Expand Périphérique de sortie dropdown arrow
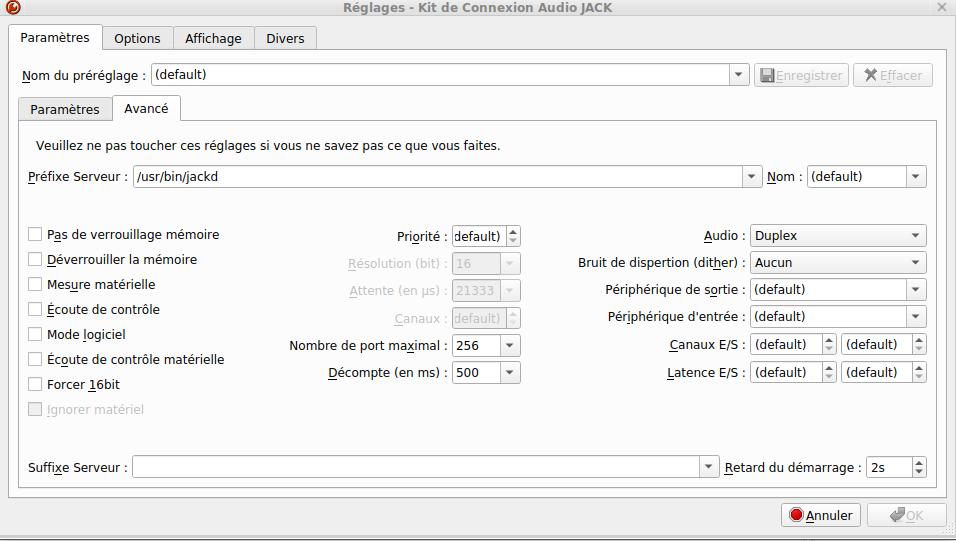Image resolution: width=956 pixels, height=541 pixels. coord(915,290)
